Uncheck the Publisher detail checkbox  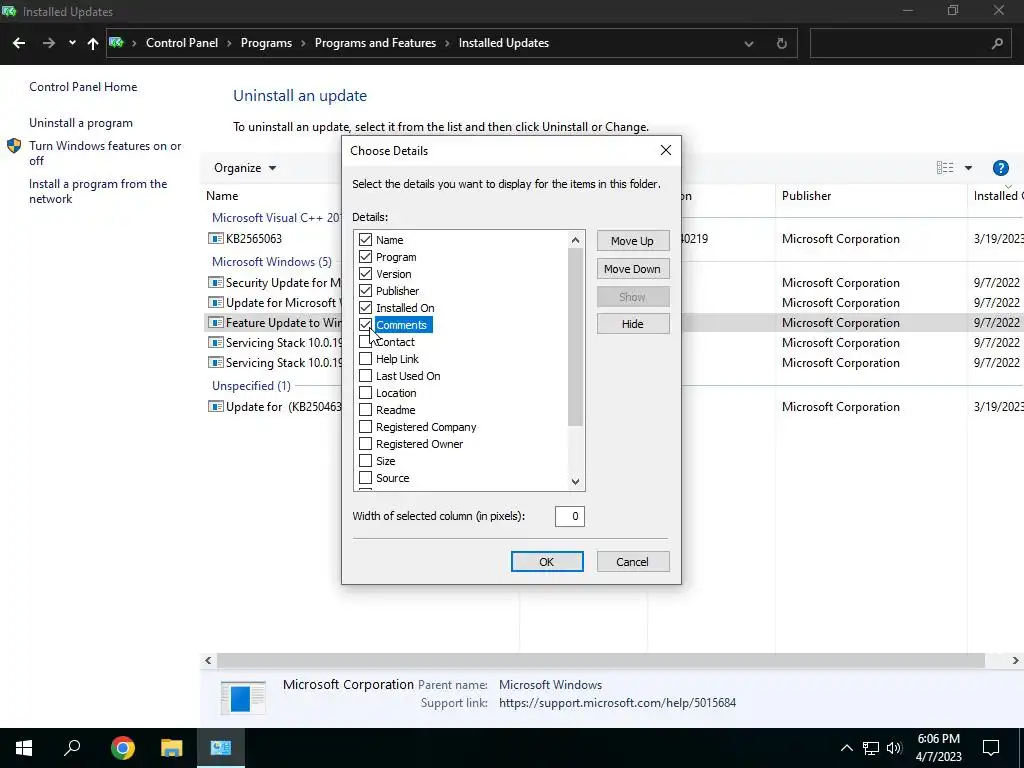point(366,291)
